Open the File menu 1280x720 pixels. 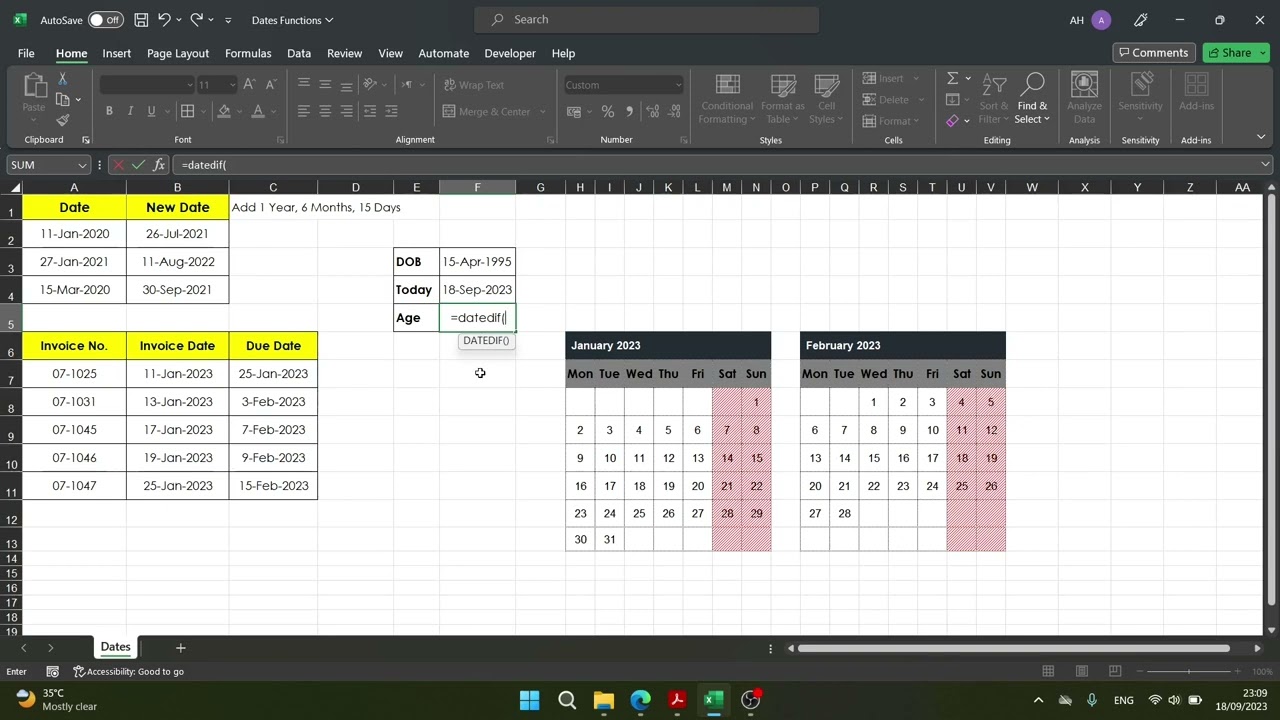point(26,53)
